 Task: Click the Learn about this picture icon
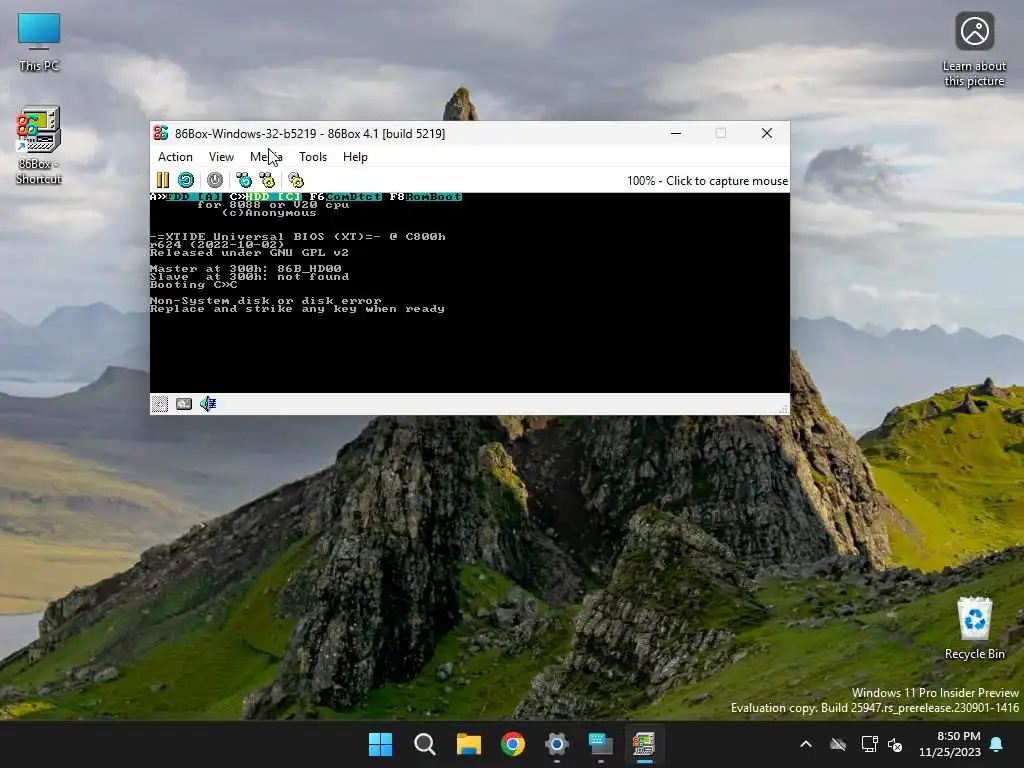[x=974, y=50]
